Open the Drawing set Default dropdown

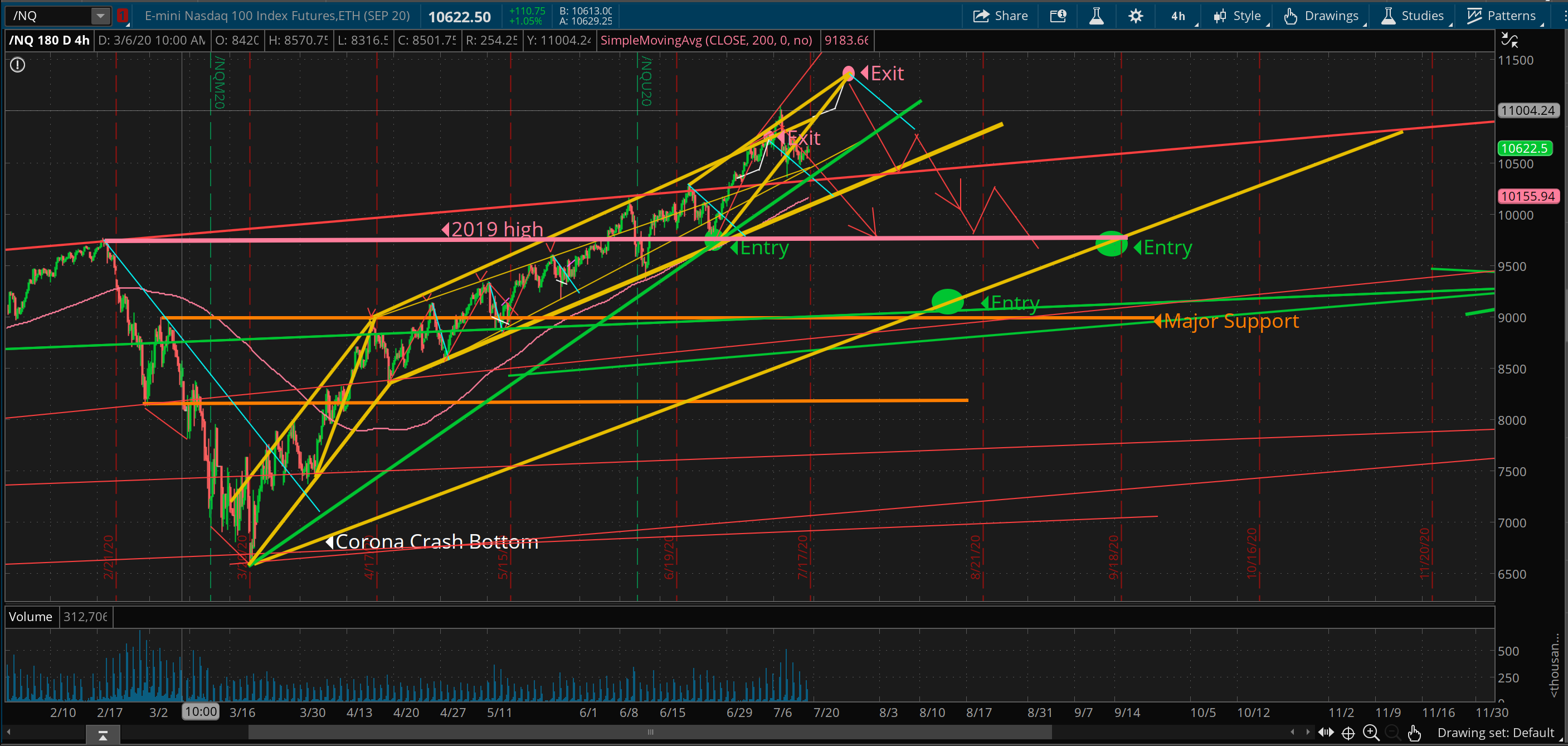click(x=1496, y=733)
